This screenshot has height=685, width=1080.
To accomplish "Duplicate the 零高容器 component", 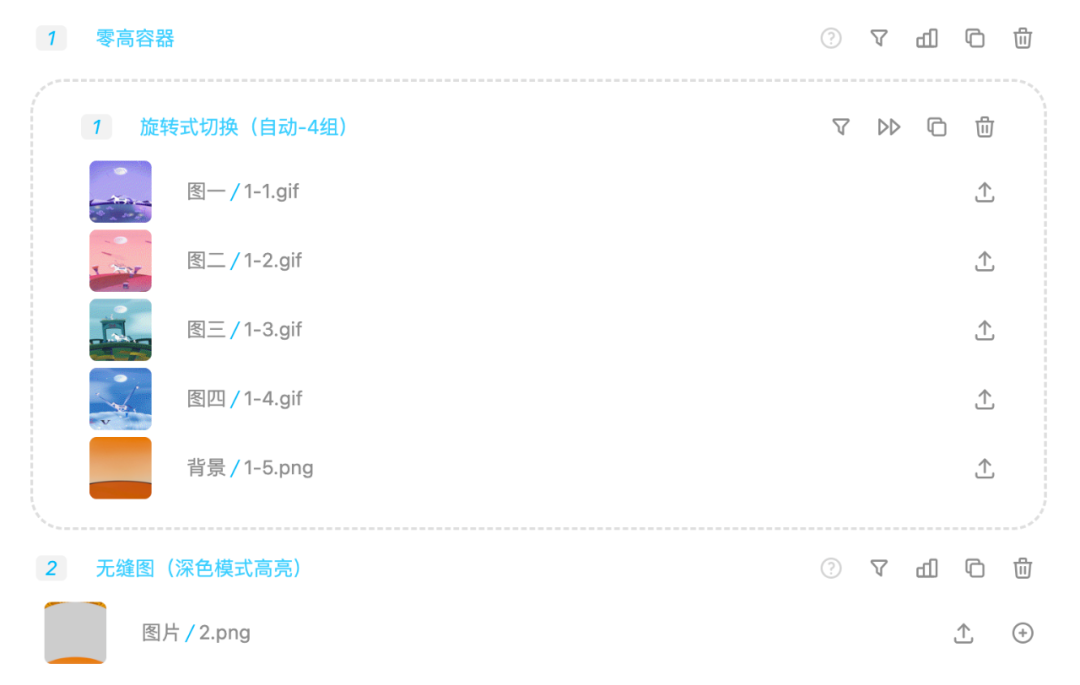I will (975, 39).
